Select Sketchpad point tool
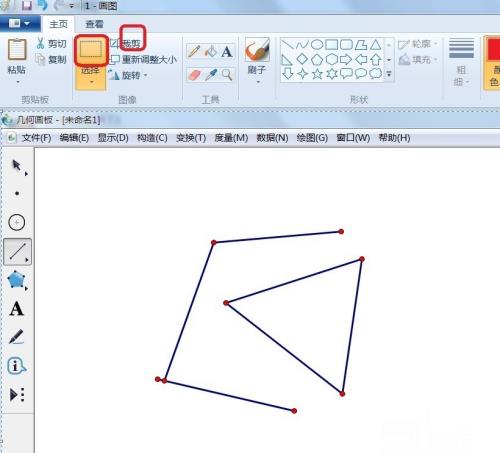Screen dimensions: 500x453 point(17,193)
